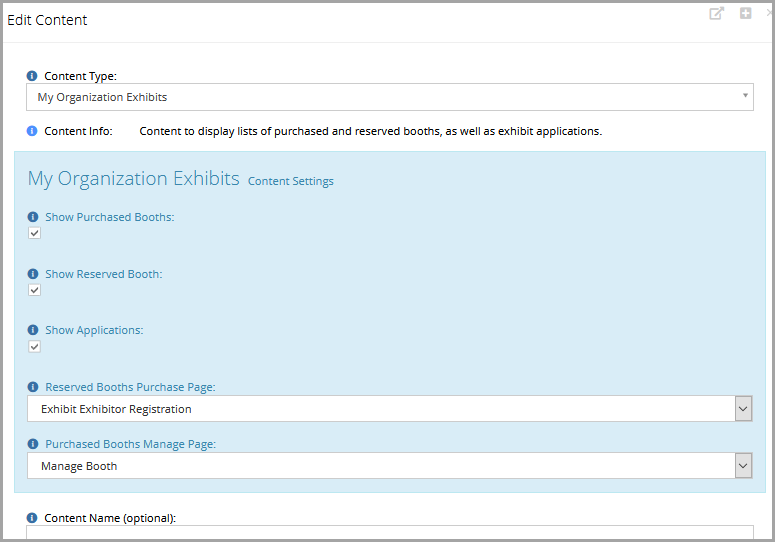Click the Show Purchased Booths label

pos(110,217)
